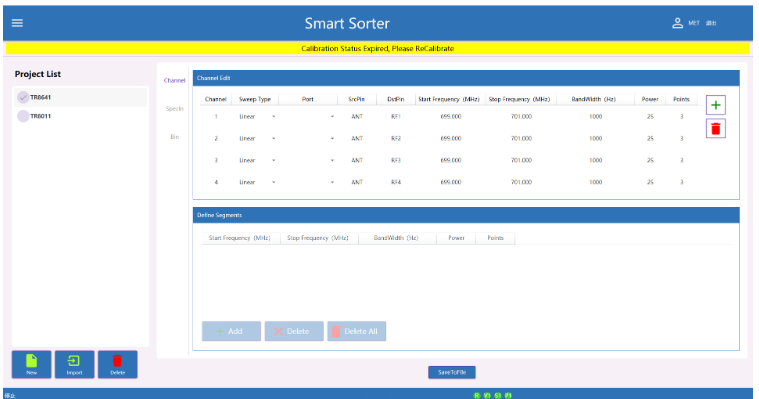Open Sweep Type dropdown for channel 4
This screenshot has height=399, width=759.
point(273,183)
